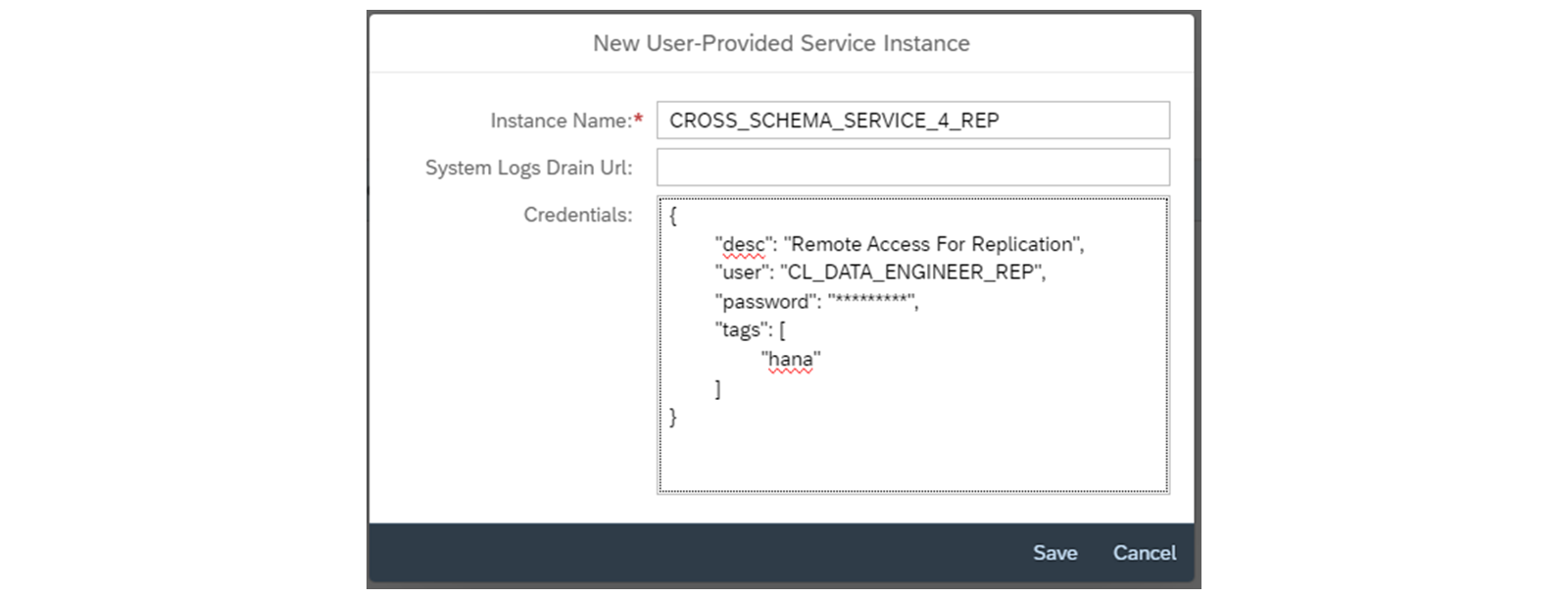Viewport: 1568px width, 599px height.
Task: Click the red required asterisk
Action: click(x=639, y=120)
